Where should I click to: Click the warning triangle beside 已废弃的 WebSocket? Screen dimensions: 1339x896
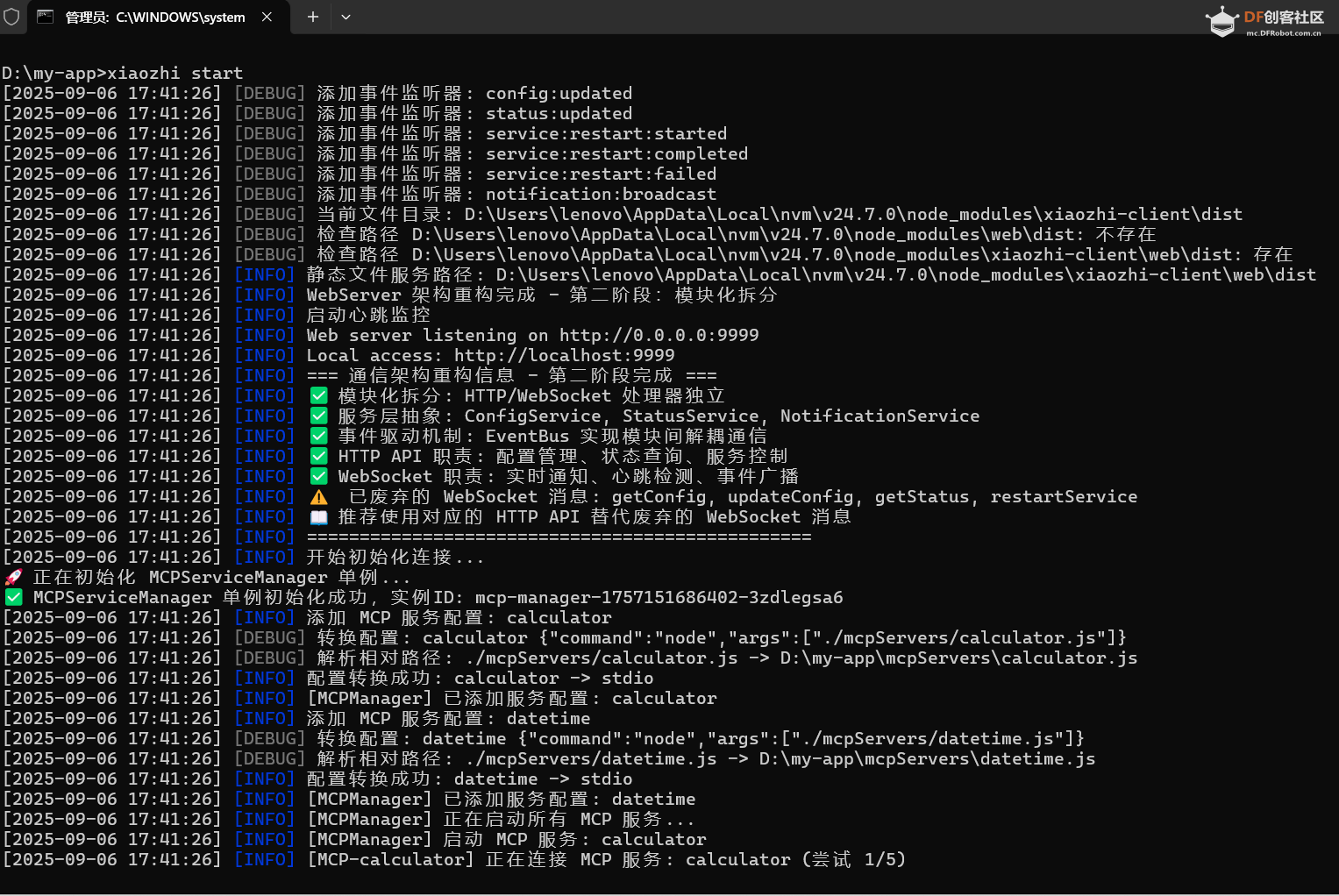click(x=319, y=497)
